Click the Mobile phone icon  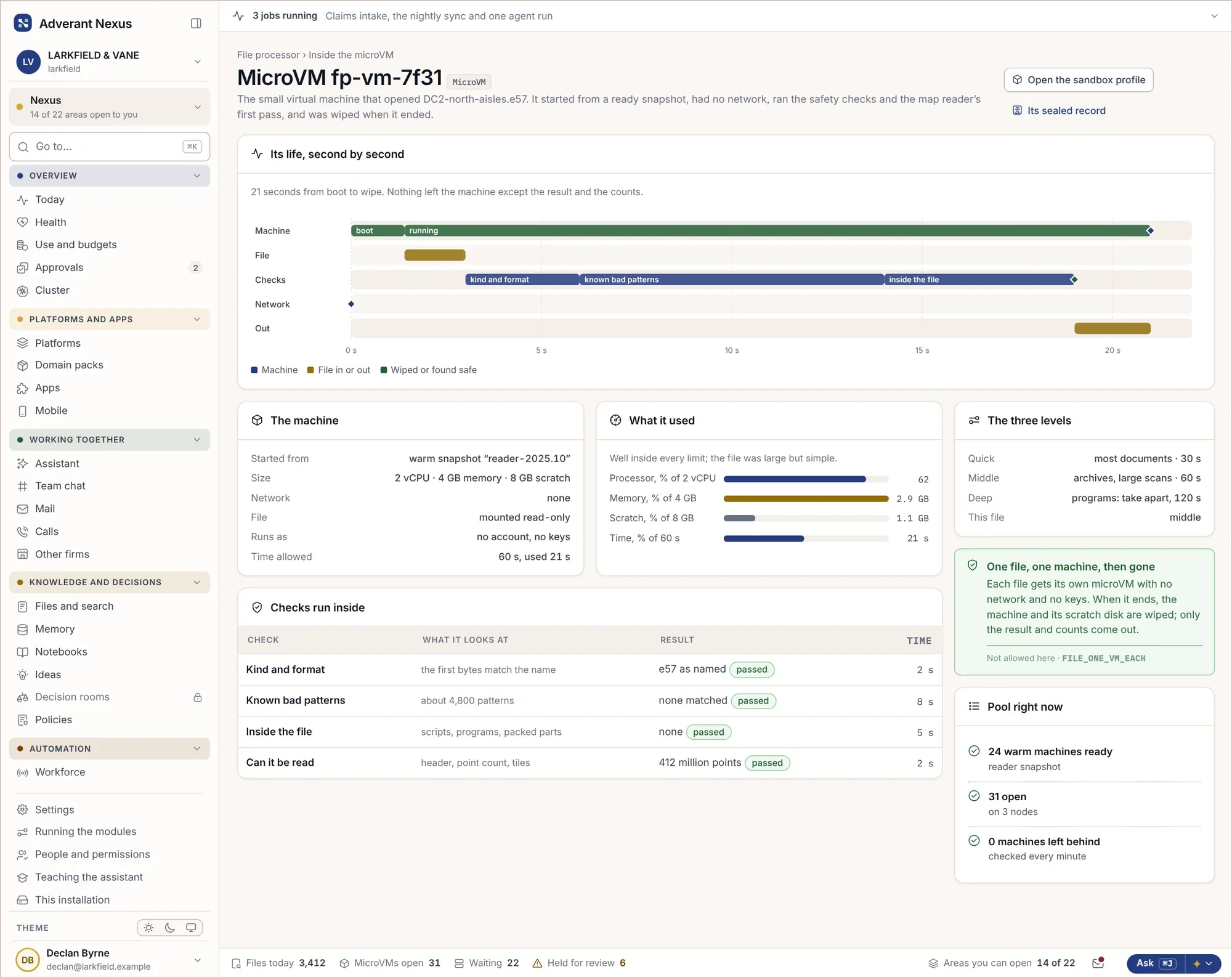[x=23, y=411]
